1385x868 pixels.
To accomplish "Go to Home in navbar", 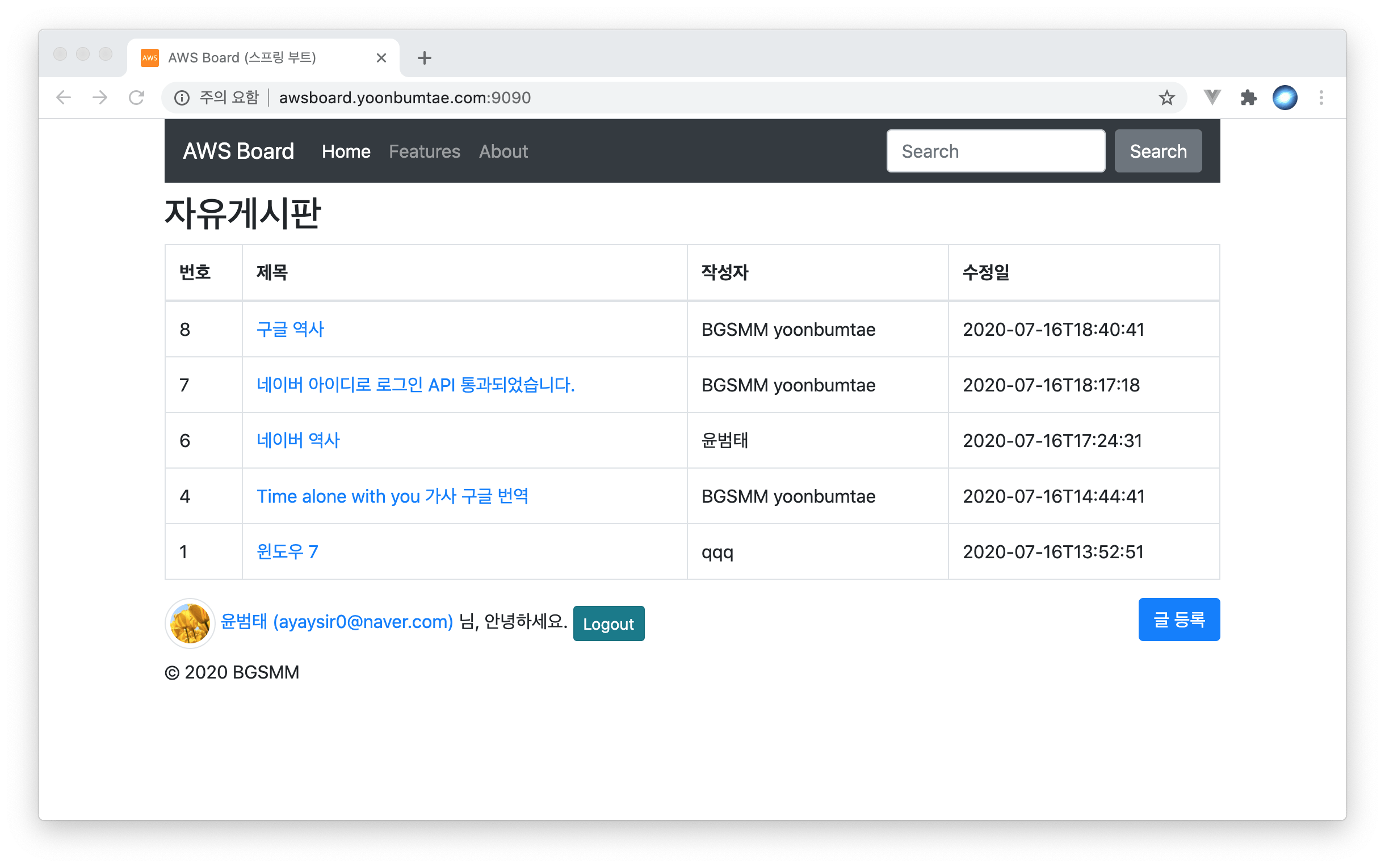I will [346, 151].
